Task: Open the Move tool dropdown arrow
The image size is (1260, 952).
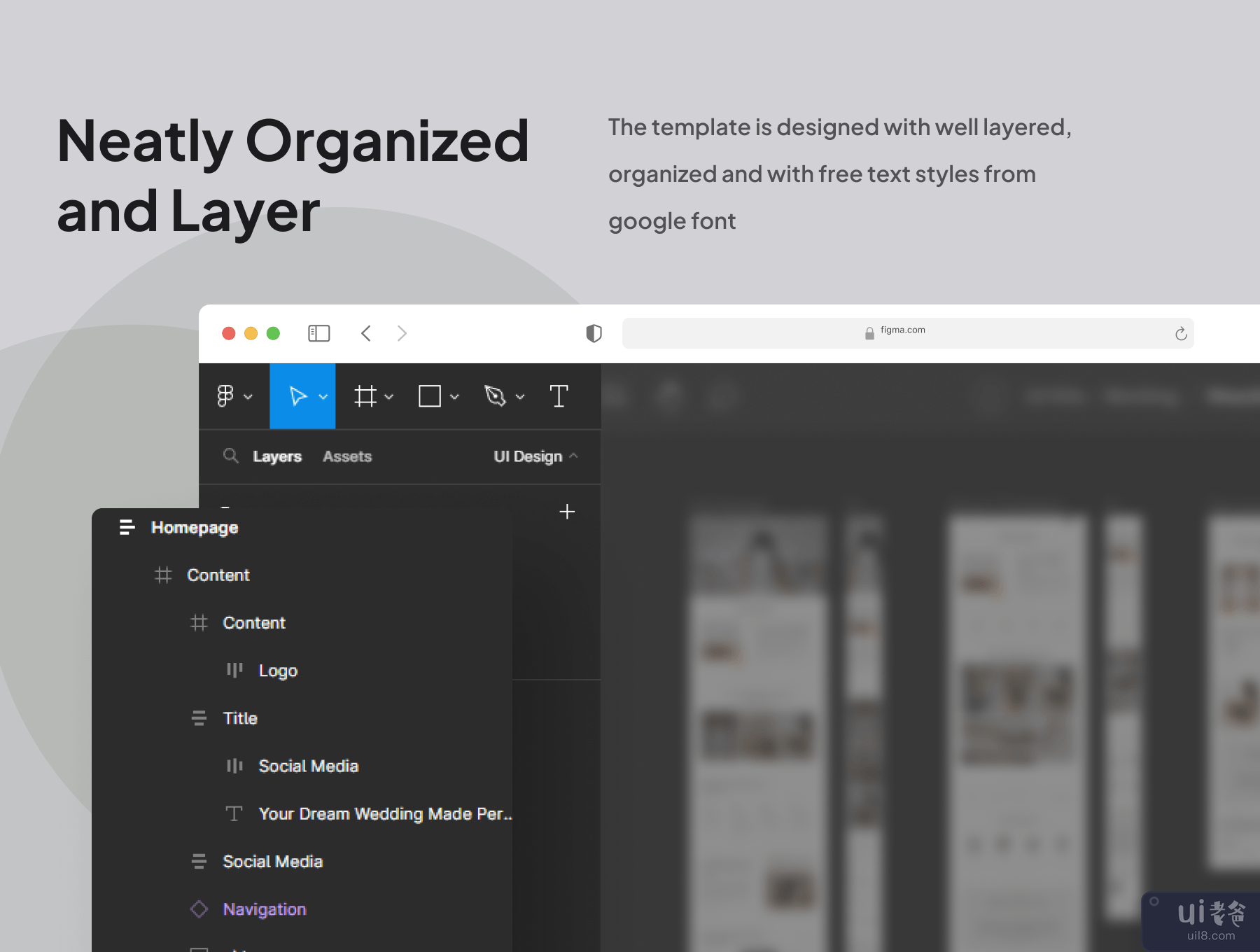Action: pos(323,397)
